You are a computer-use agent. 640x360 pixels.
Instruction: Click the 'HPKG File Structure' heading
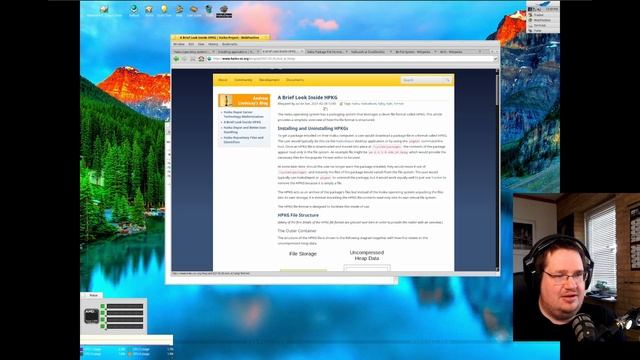point(298,215)
